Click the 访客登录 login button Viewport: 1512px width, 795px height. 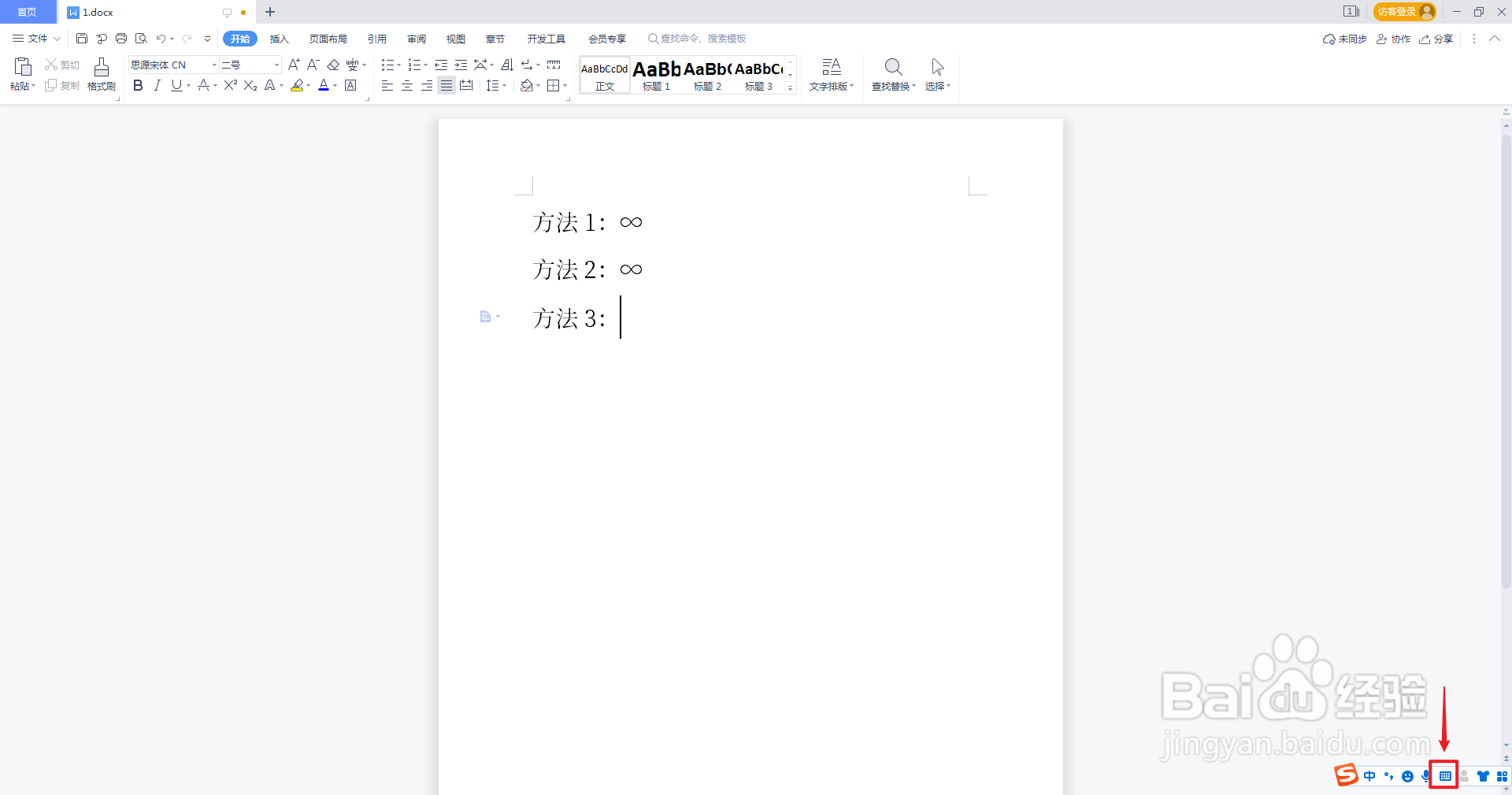point(1405,12)
